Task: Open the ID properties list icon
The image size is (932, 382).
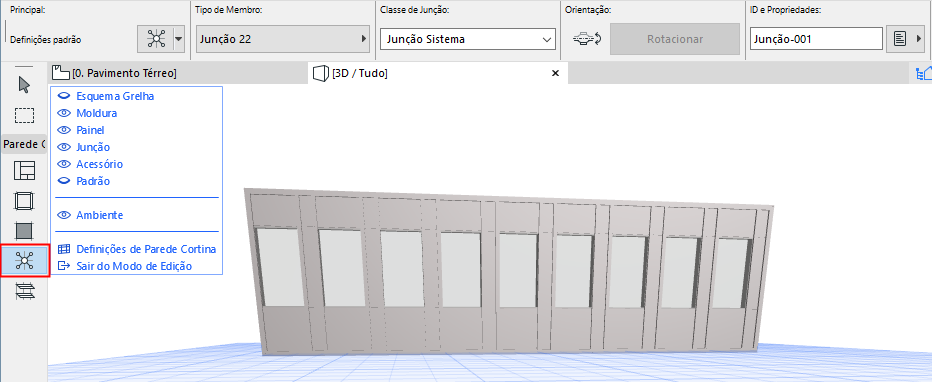Action: [900, 39]
